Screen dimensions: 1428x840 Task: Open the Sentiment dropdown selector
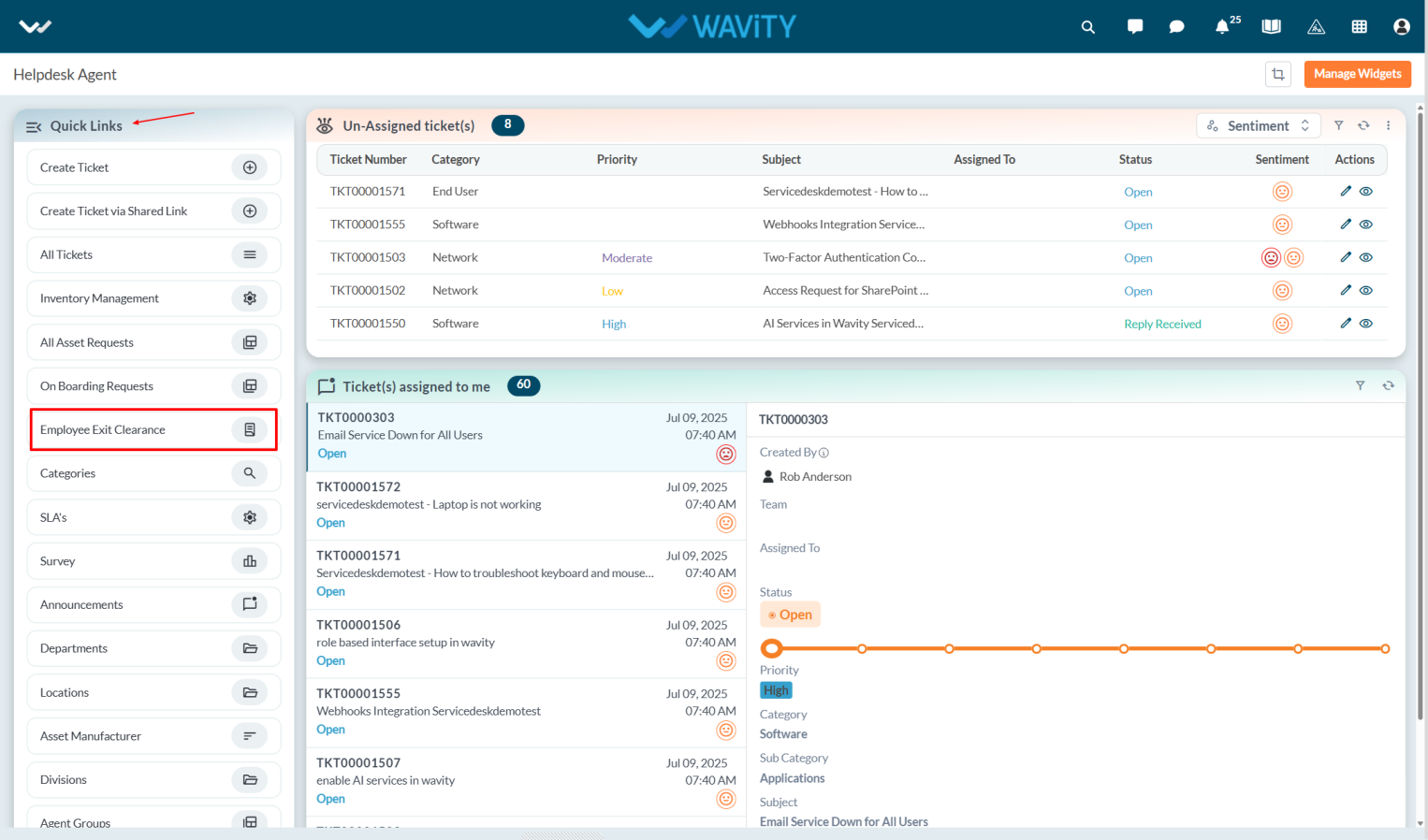click(x=1259, y=125)
